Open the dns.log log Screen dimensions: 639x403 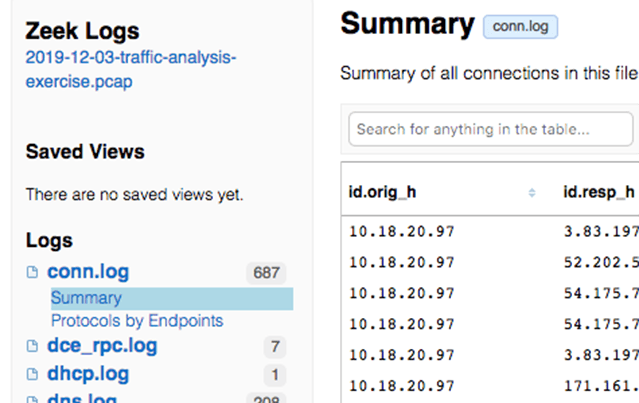(x=82, y=398)
